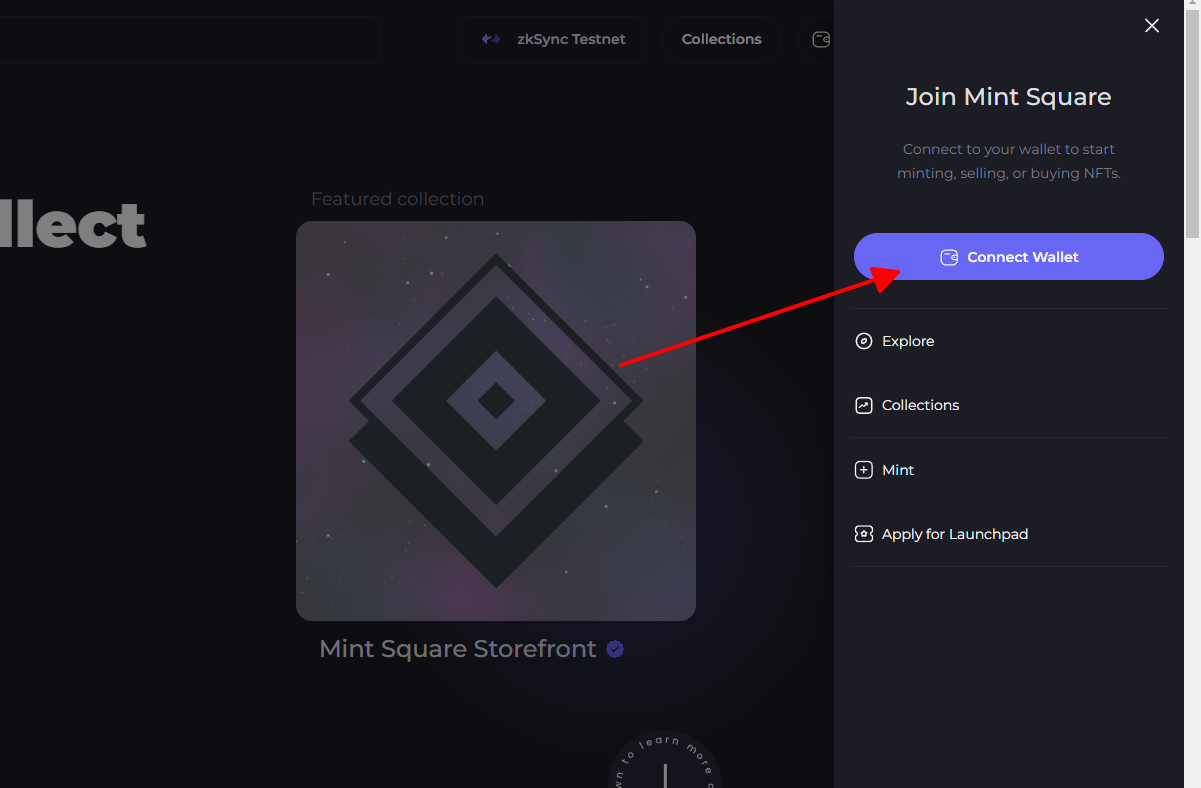Click the "Featured collection" label
The height and width of the screenshot is (788, 1201).
[397, 199]
